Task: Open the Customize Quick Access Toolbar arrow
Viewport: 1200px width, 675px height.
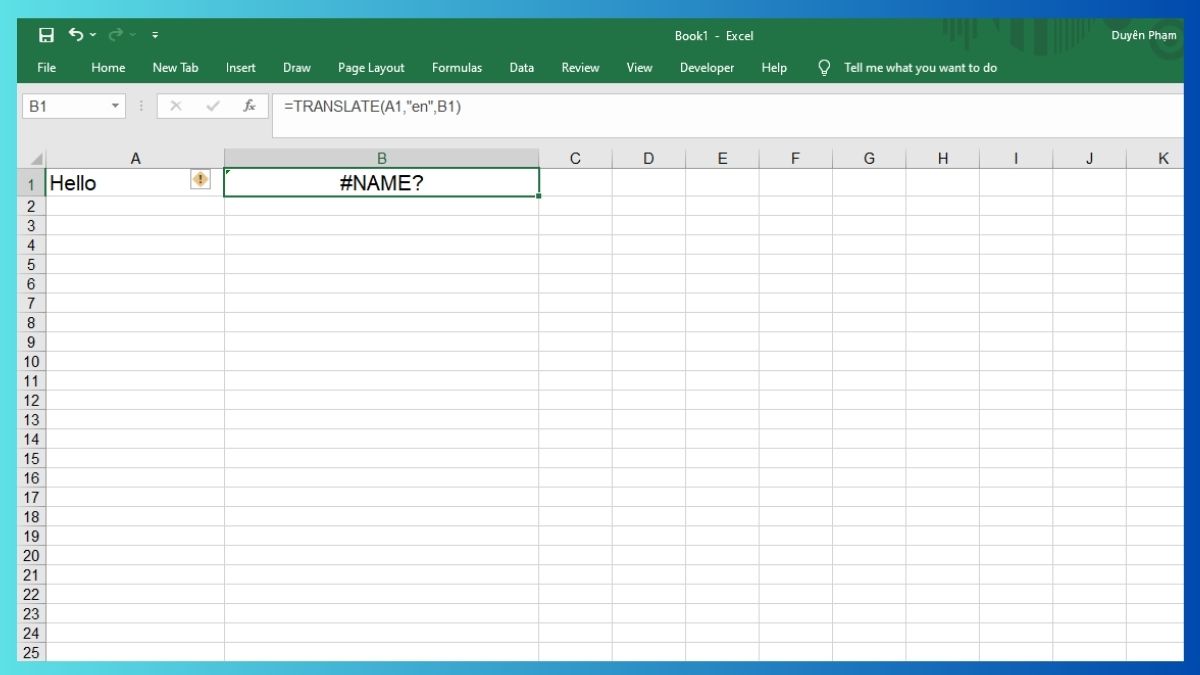Action: (x=155, y=36)
